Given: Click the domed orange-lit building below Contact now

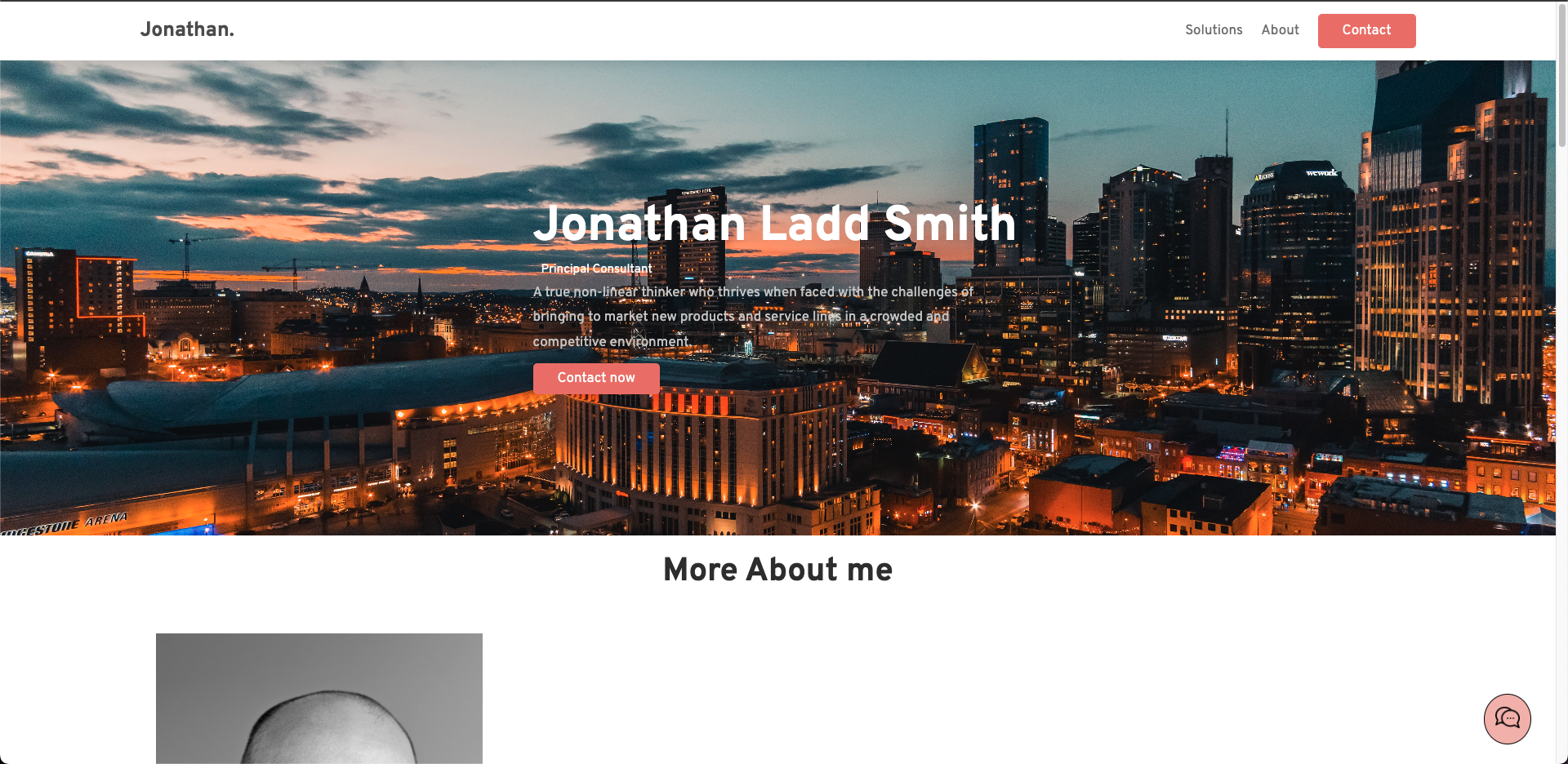Looking at the screenshot, I should click(702, 457).
